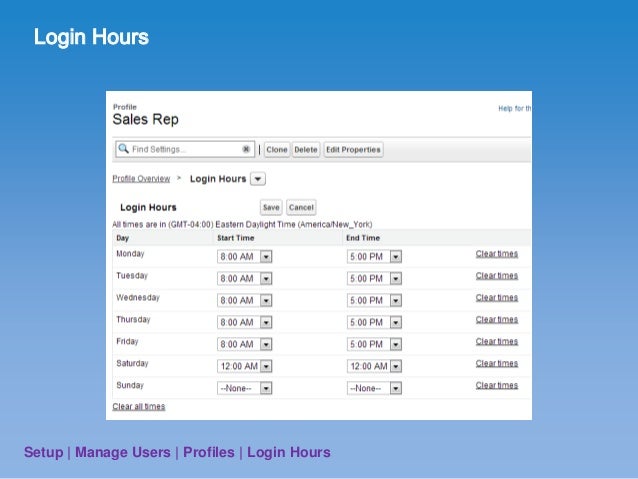The width and height of the screenshot is (638, 479).
Task: Click the End Time column header
Action: pyautogui.click(x=363, y=238)
